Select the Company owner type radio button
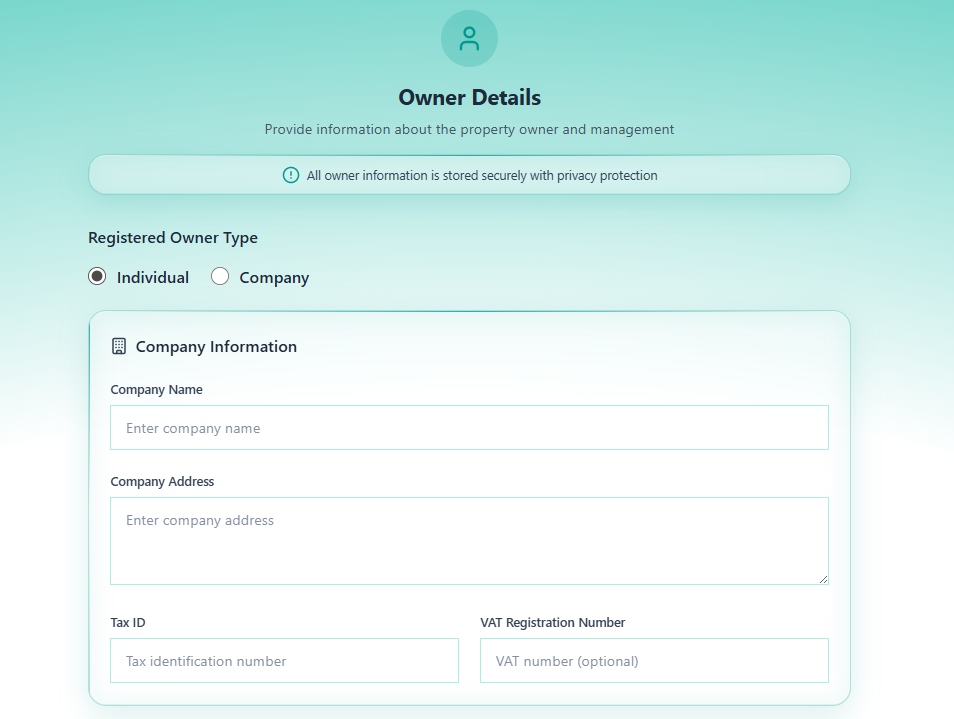Screen dimensions: 954x719 tap(220, 277)
